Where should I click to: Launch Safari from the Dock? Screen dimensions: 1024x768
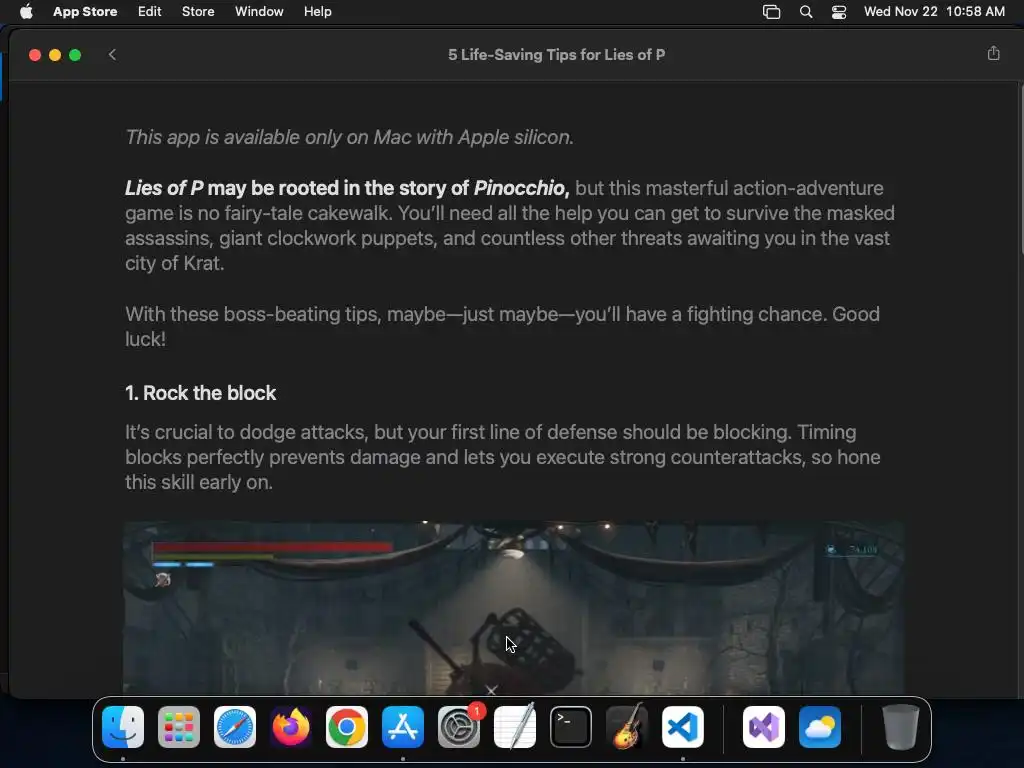pyautogui.click(x=235, y=727)
